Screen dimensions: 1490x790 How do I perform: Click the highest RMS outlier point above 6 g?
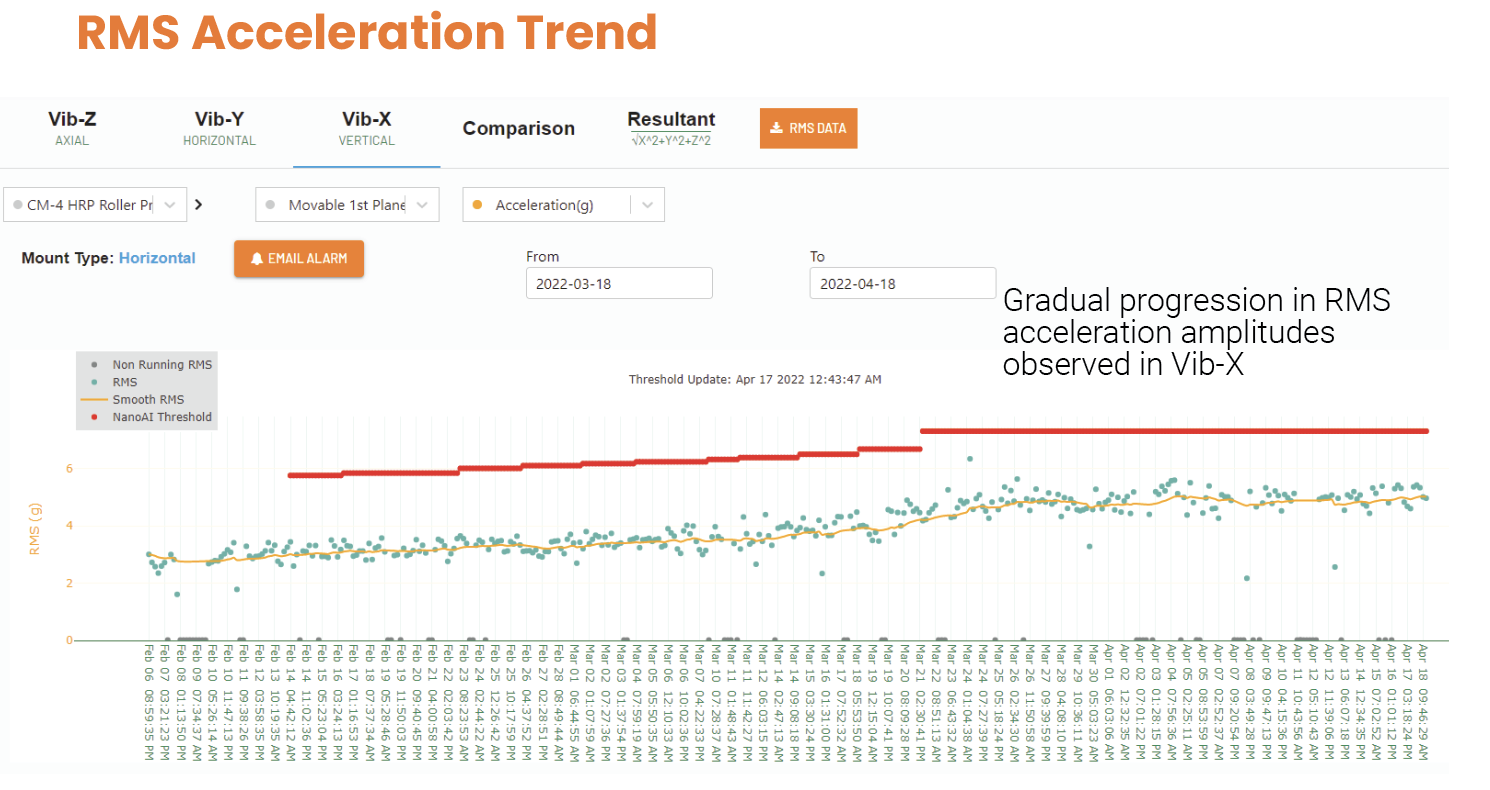tap(969, 459)
